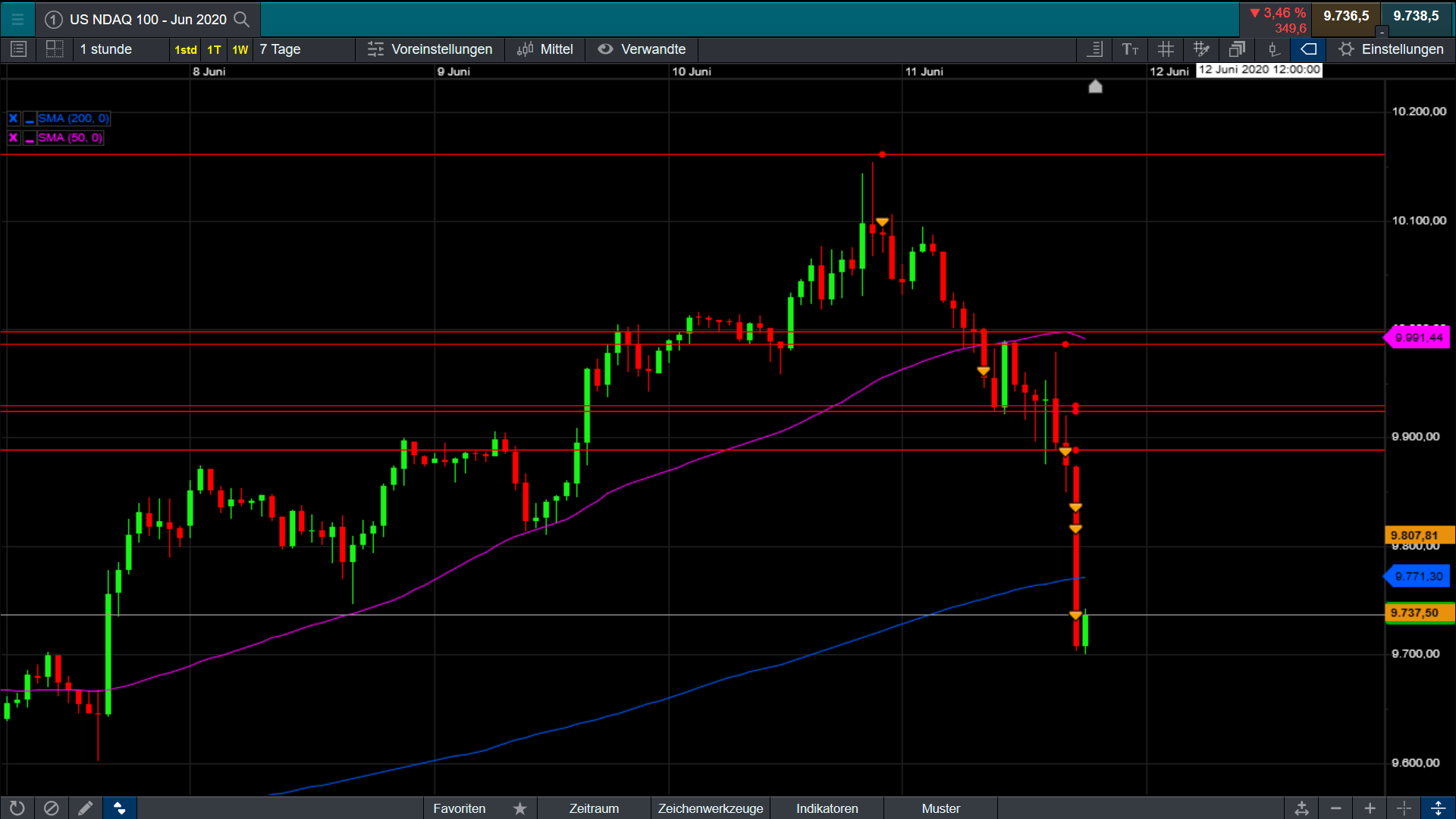The image size is (1456, 819).
Task: Click the Voreinstellungen button
Action: [x=430, y=49]
